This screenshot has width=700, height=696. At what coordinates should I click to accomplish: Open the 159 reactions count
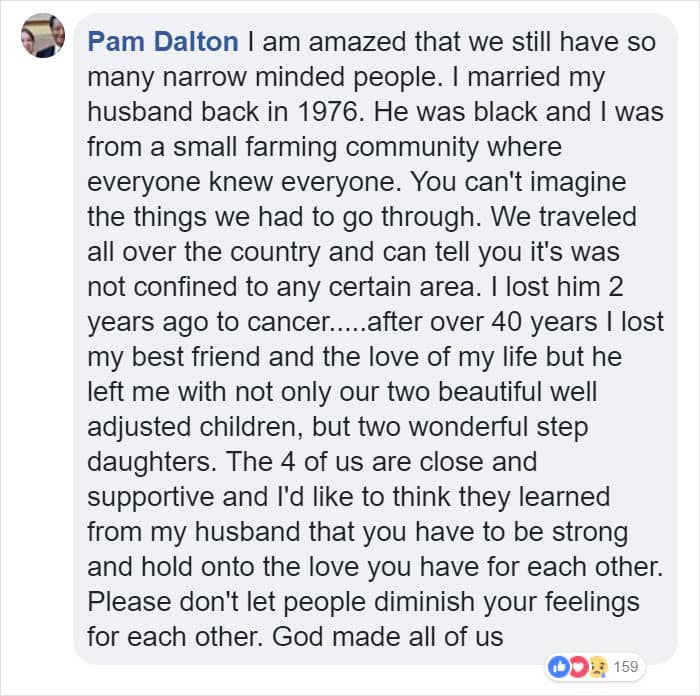click(626, 664)
